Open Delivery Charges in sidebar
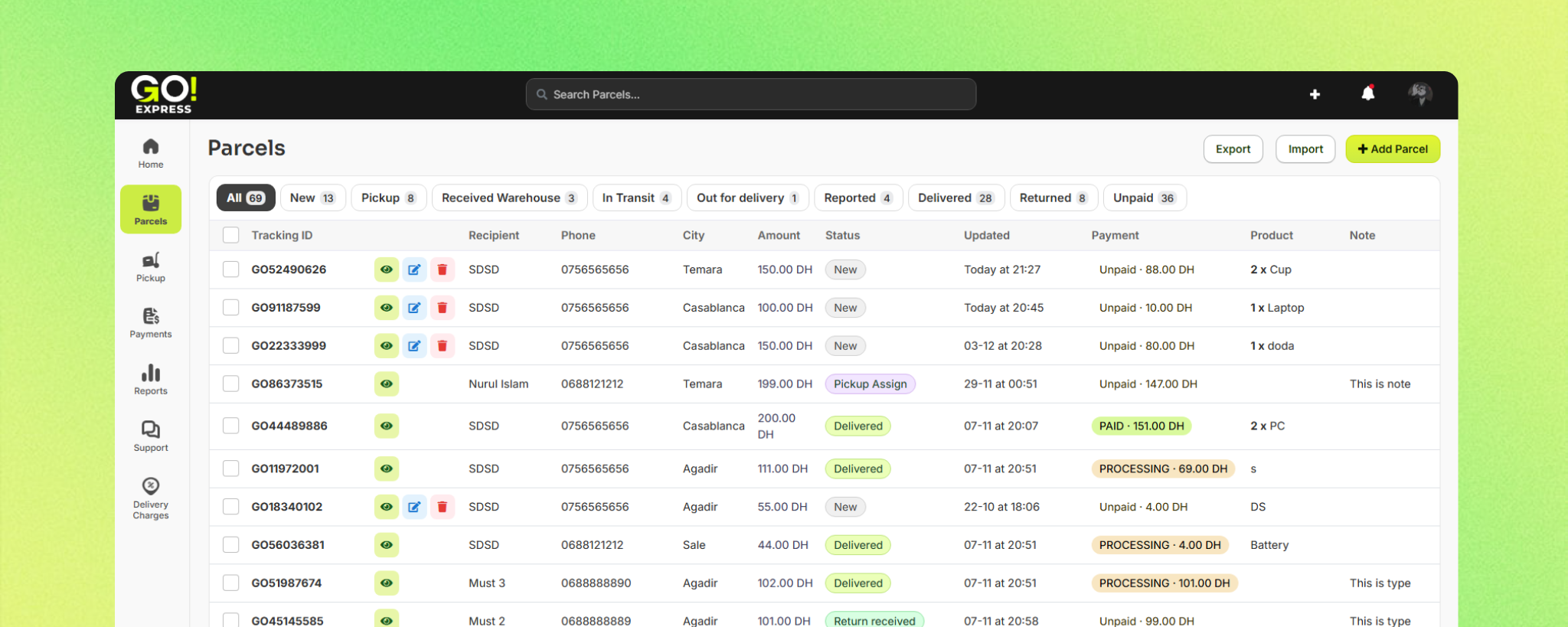Image resolution: width=1568 pixels, height=627 pixels. pos(151,498)
